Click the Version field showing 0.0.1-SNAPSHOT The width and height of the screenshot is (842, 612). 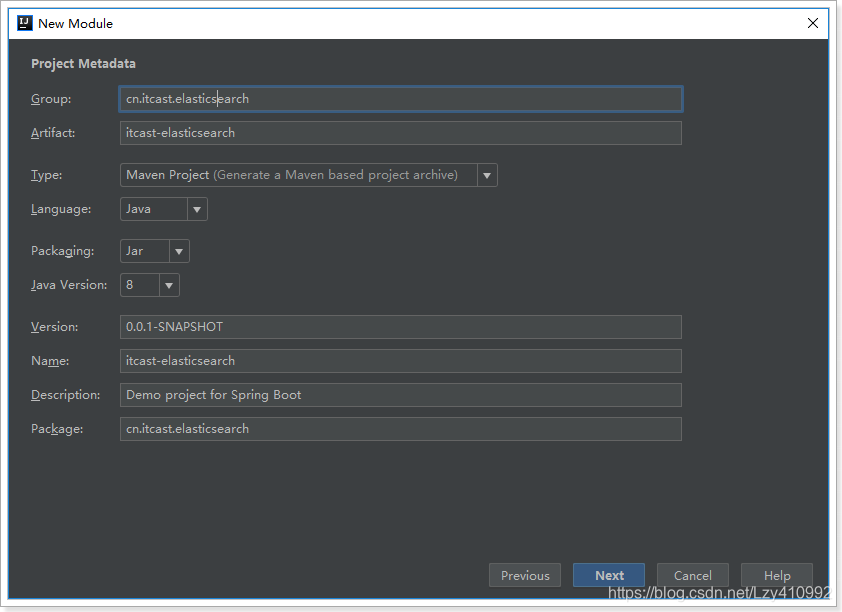click(400, 326)
